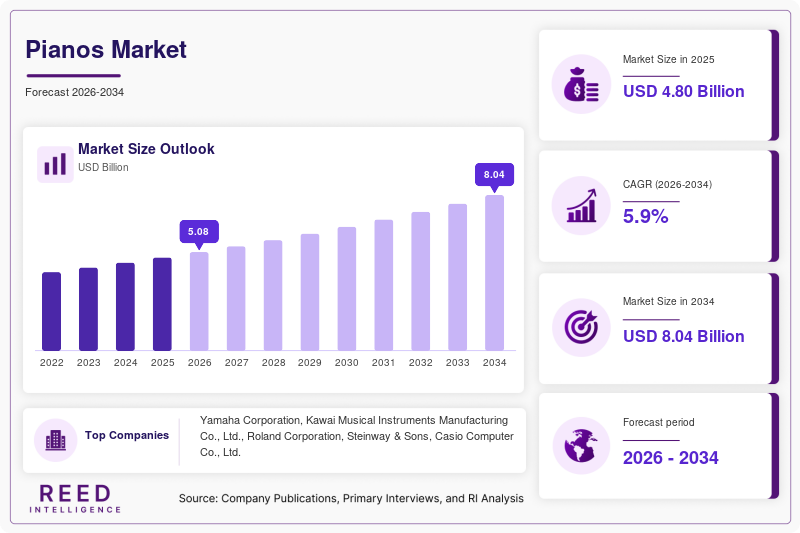Click the CAGR growth chart icon

(x=581, y=206)
